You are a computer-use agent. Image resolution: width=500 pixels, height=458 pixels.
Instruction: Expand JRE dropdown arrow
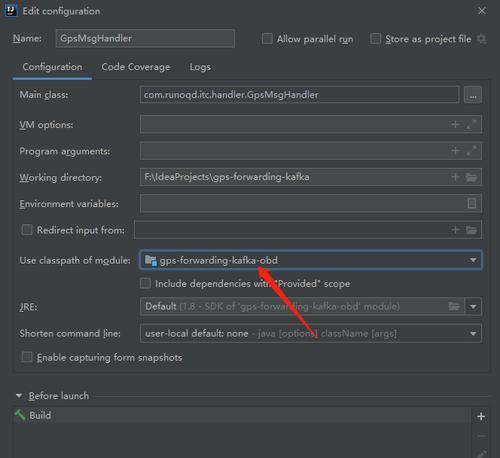click(473, 306)
